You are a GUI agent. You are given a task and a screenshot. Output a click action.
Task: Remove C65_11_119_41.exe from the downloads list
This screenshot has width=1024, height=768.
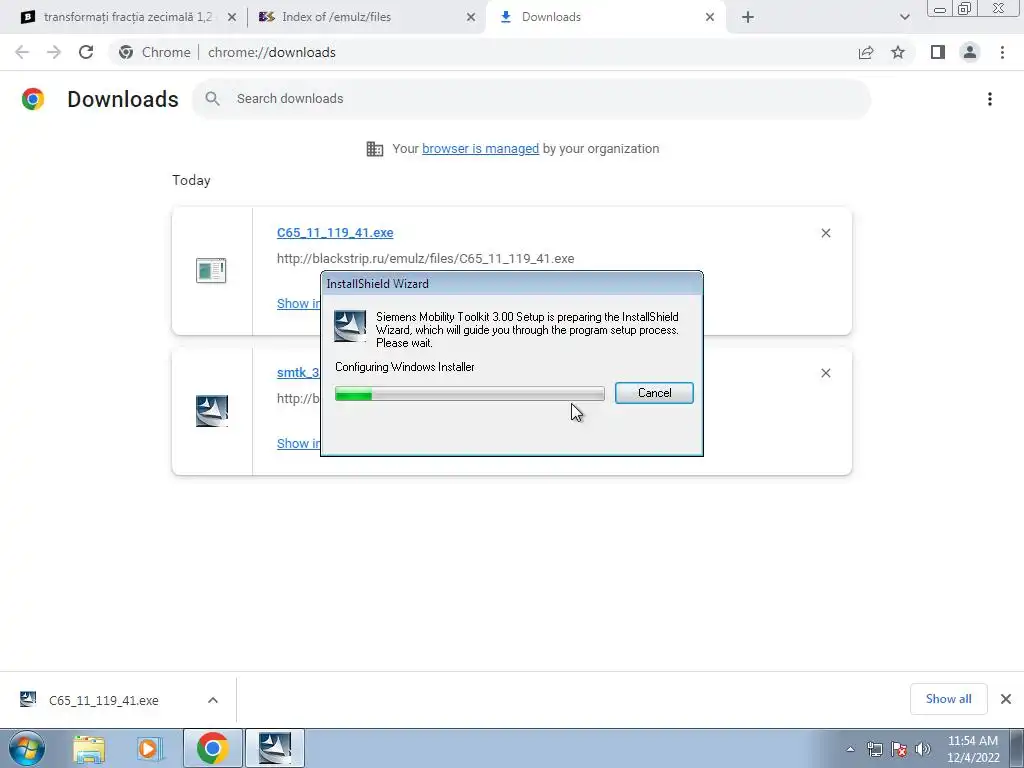point(825,233)
